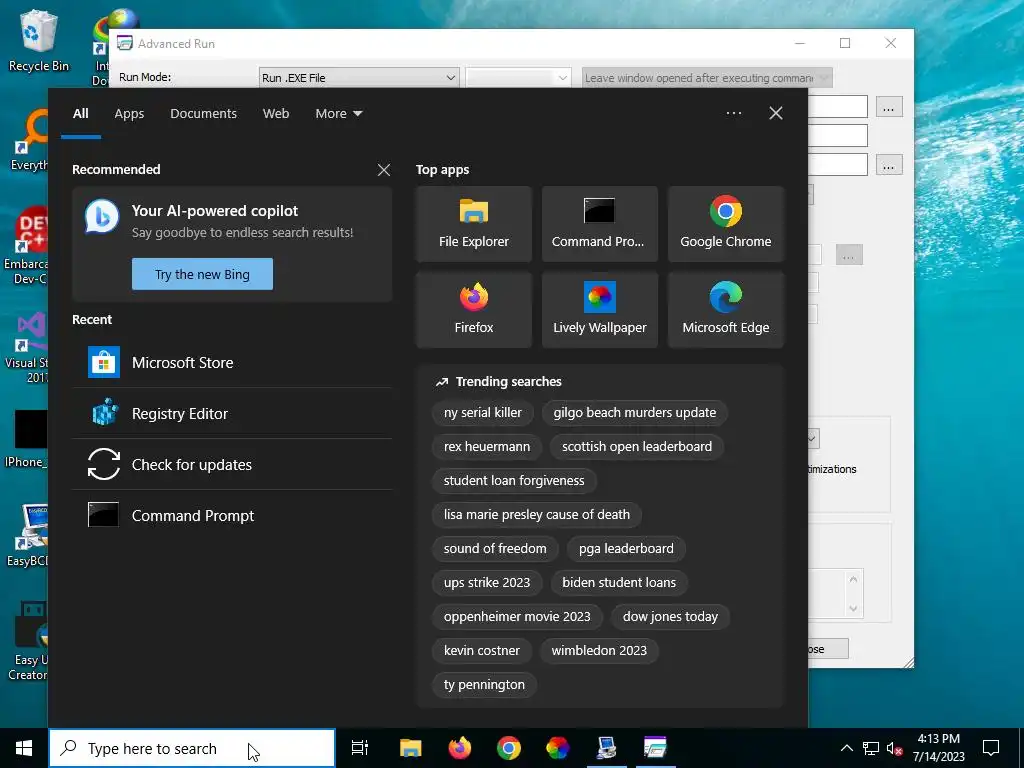Viewport: 1024px width, 768px height.
Task: Search trending 'pga leaderboard'
Action: (626, 549)
